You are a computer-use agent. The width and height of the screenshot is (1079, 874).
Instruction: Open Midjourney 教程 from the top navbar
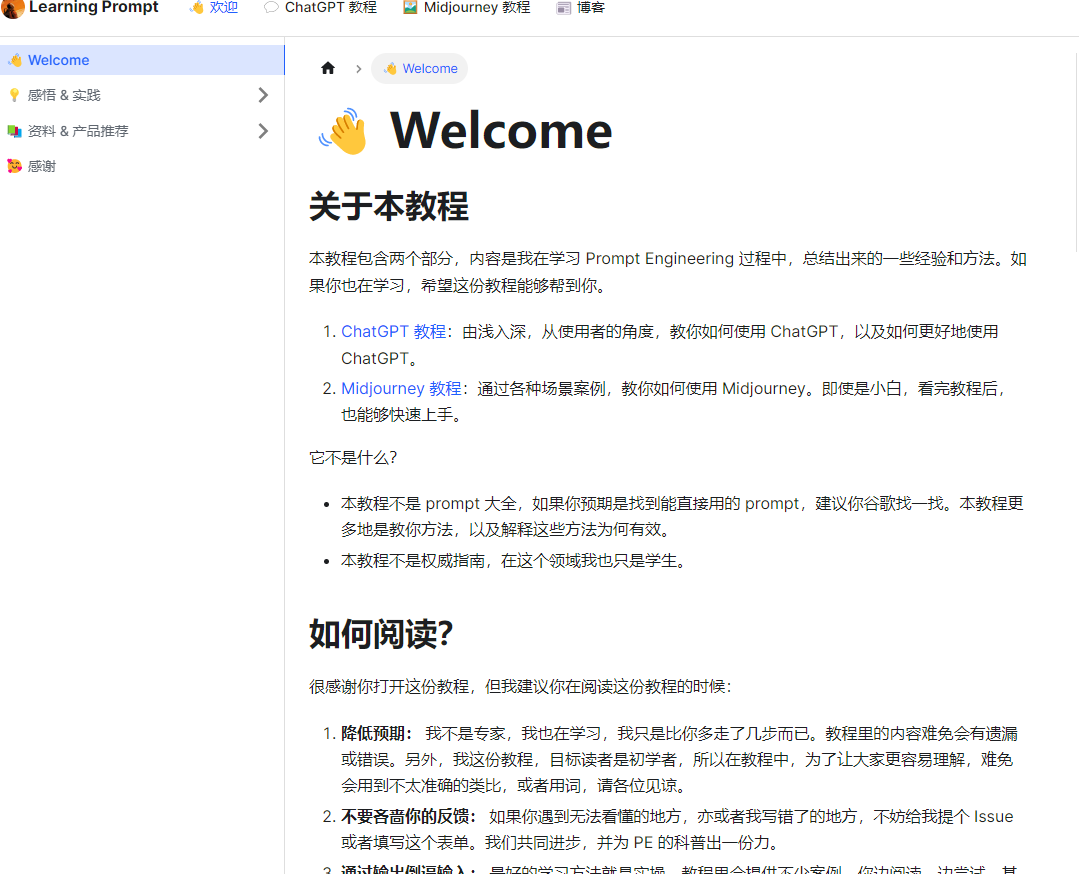point(476,8)
